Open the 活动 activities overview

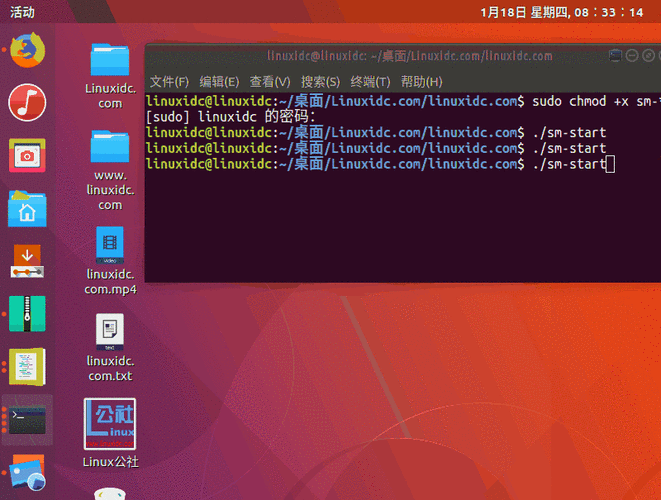point(22,12)
